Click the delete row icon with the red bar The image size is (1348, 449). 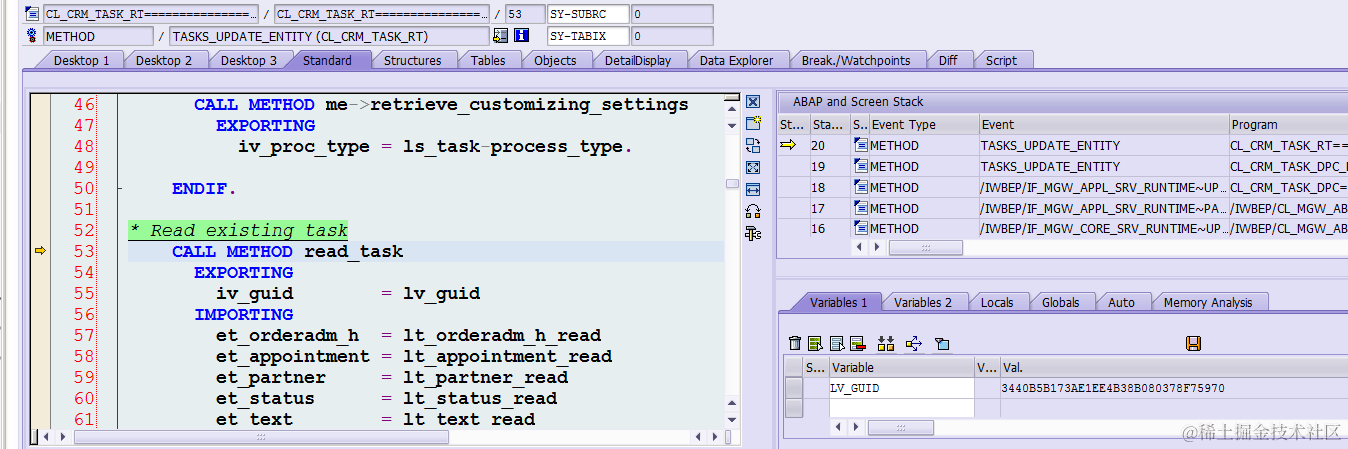pyautogui.click(x=857, y=343)
